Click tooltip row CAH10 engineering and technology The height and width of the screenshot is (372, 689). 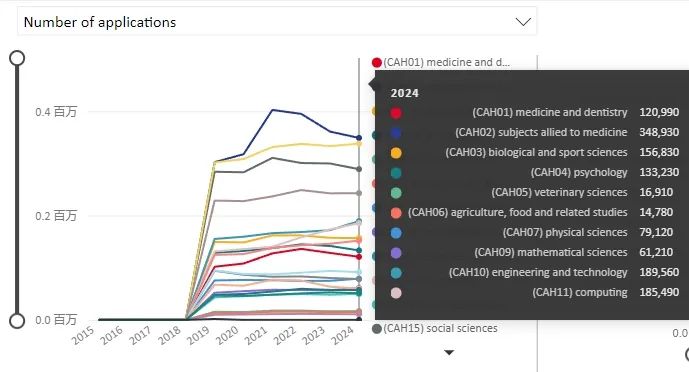coord(535,272)
